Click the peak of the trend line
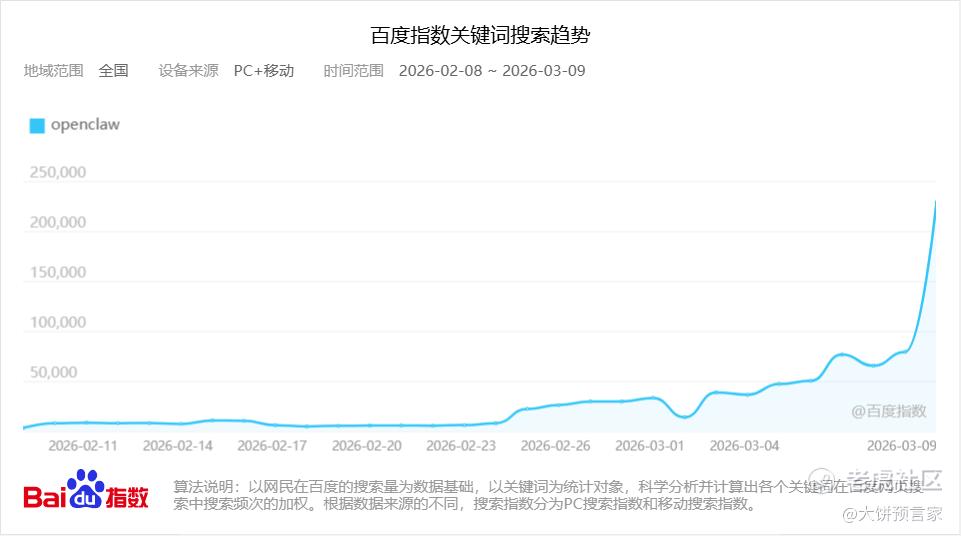This screenshot has height=536, width=961. click(x=935, y=202)
